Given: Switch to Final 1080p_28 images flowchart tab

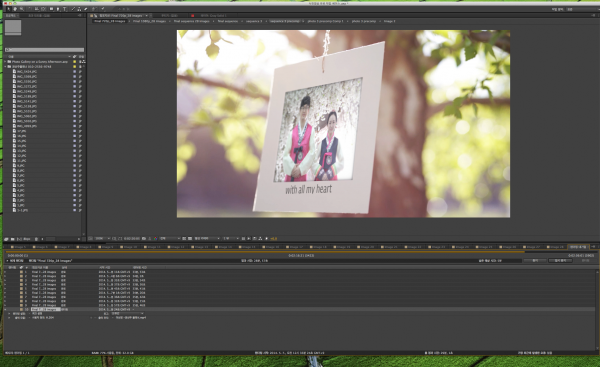Looking at the screenshot, I should pos(149,21).
